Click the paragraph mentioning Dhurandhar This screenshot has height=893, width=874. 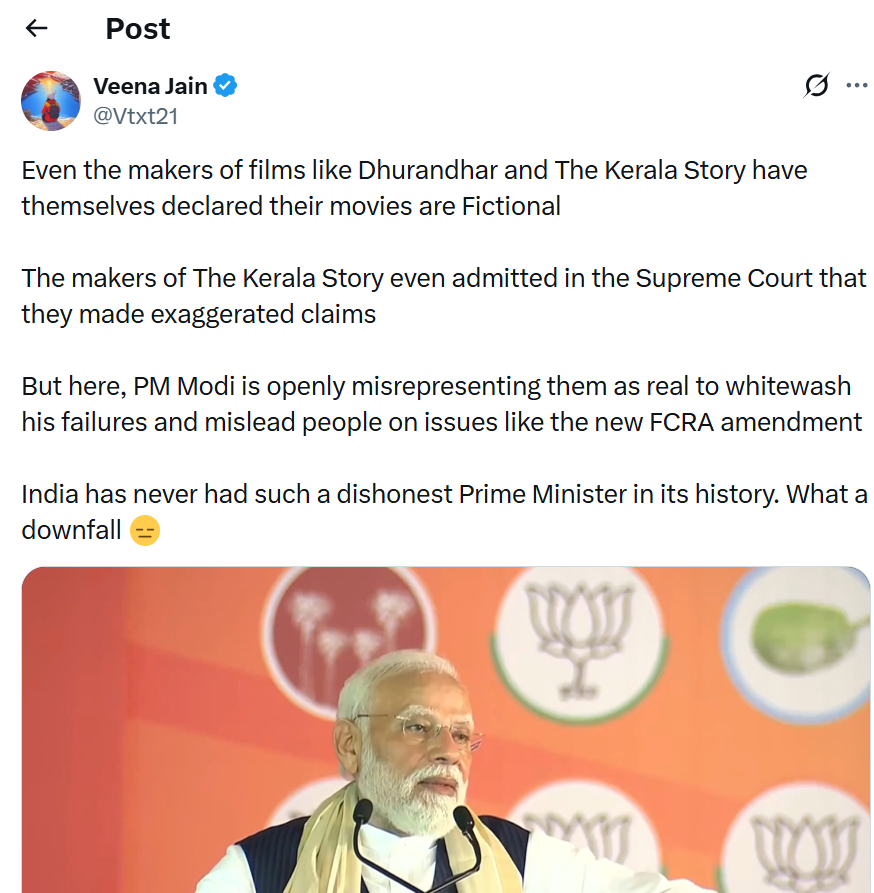[414, 188]
